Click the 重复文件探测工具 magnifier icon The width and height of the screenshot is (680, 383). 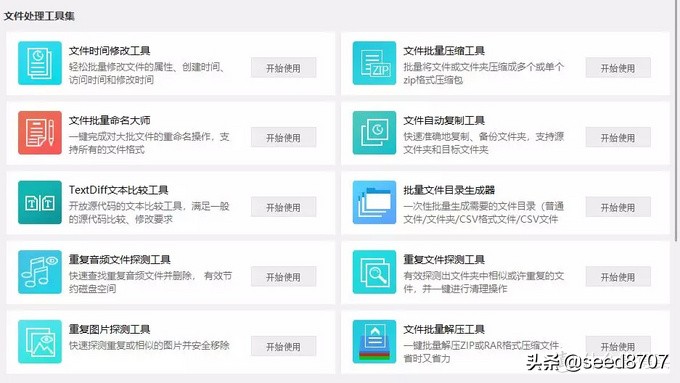pos(374,272)
